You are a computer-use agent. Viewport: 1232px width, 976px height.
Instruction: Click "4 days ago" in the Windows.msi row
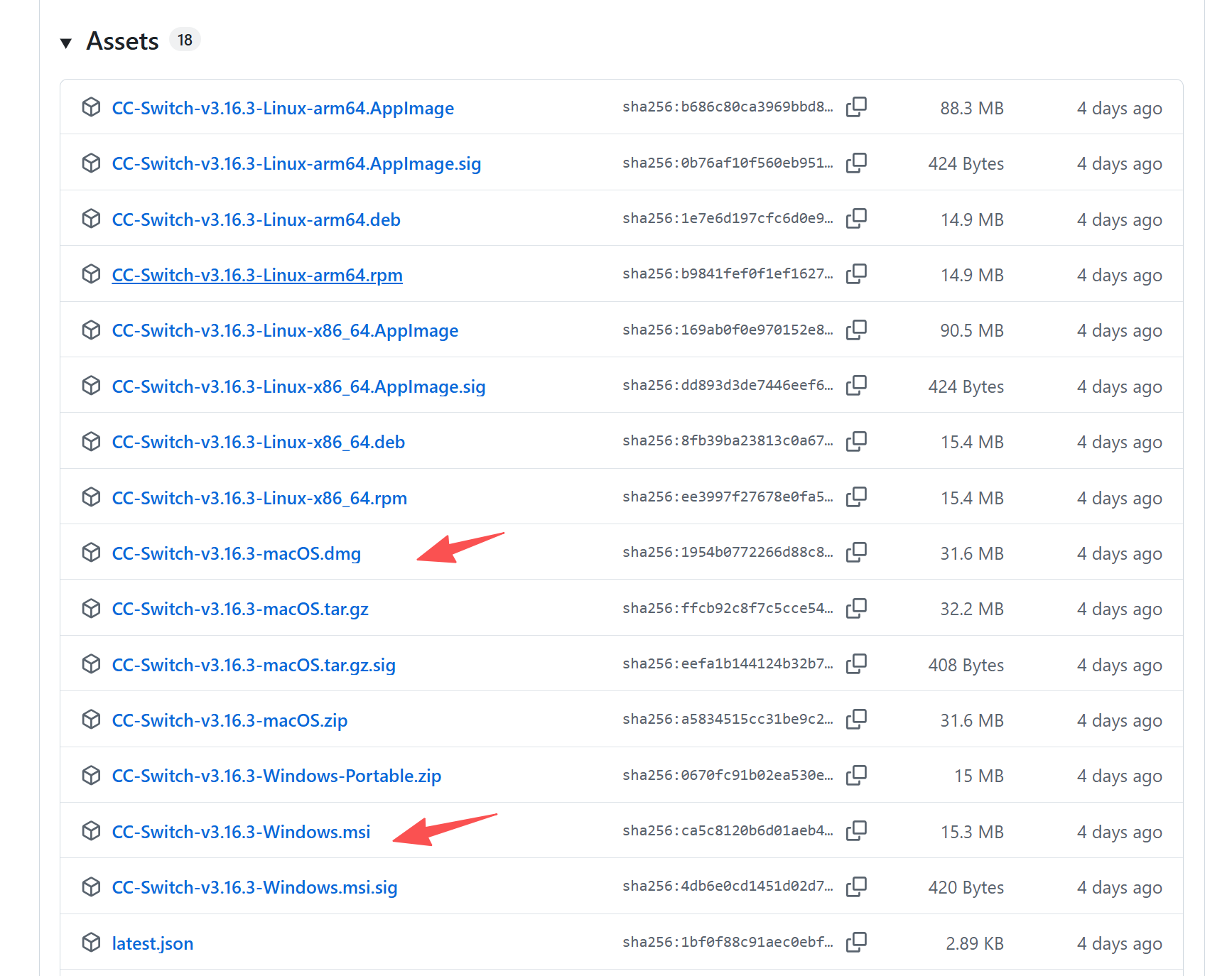coord(1119,832)
